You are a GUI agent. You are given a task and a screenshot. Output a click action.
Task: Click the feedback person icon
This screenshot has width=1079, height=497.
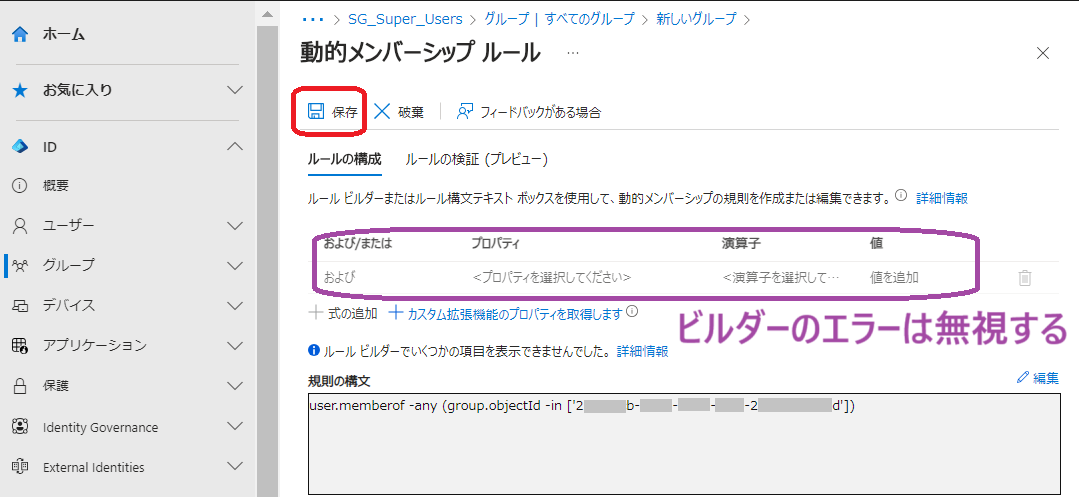(x=465, y=112)
